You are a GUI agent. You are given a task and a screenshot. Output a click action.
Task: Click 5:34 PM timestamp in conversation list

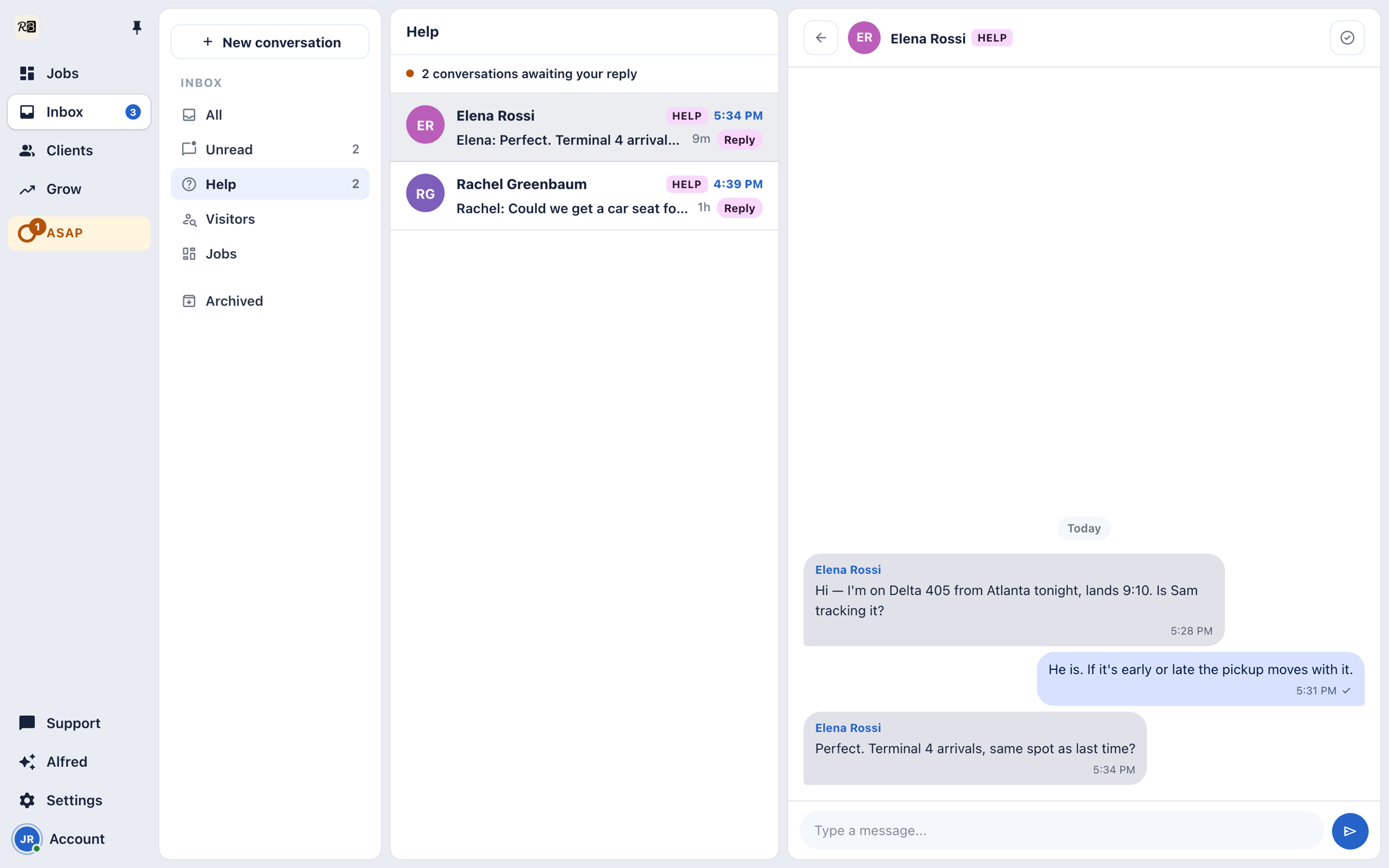(x=738, y=116)
